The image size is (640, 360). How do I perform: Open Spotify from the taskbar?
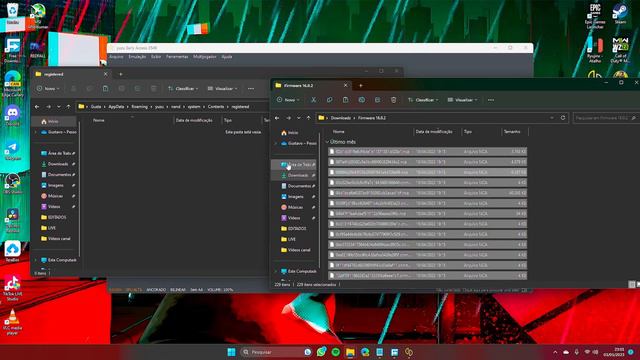click(336, 352)
